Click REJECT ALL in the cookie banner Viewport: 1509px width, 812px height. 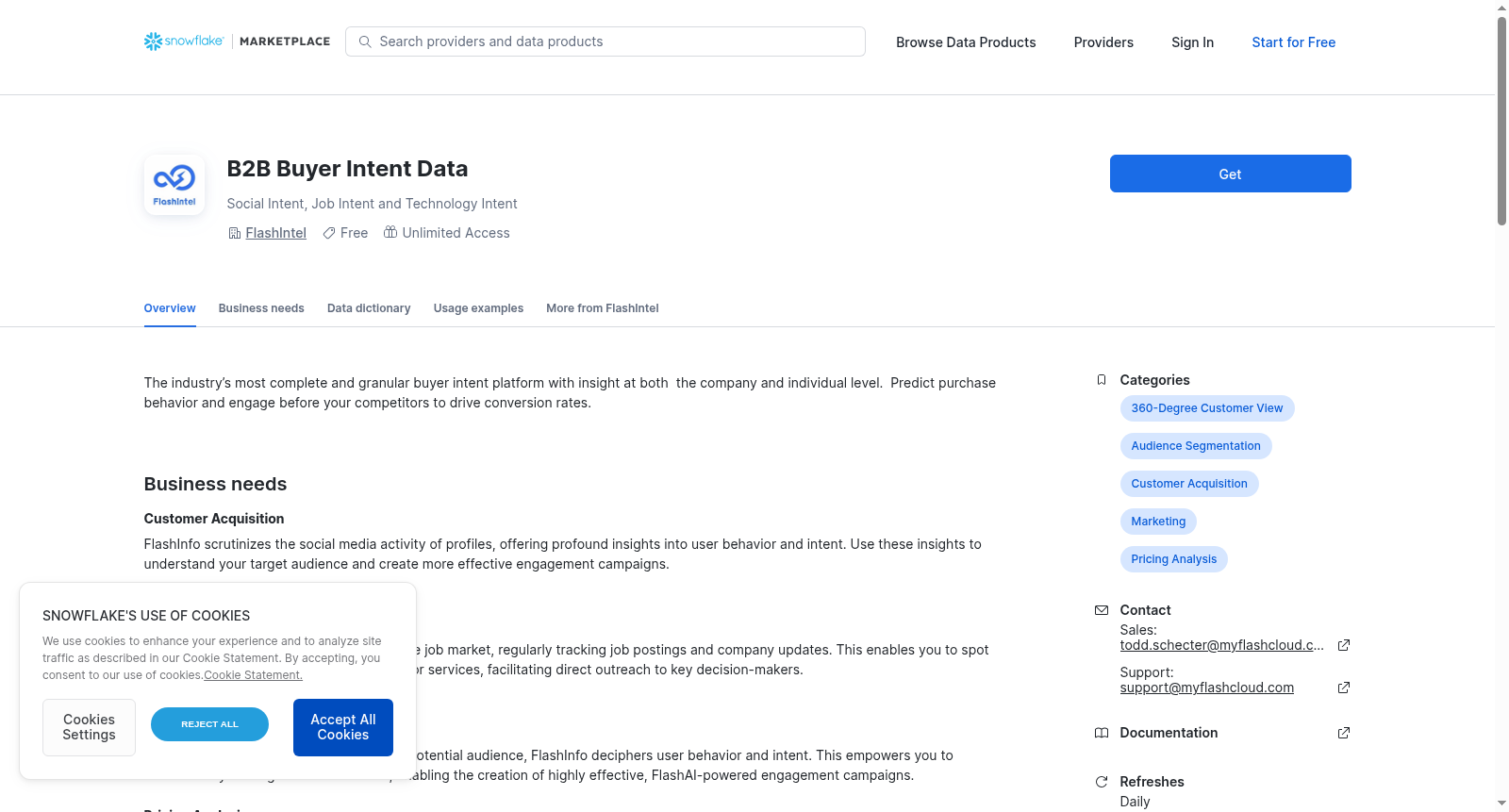click(x=209, y=724)
